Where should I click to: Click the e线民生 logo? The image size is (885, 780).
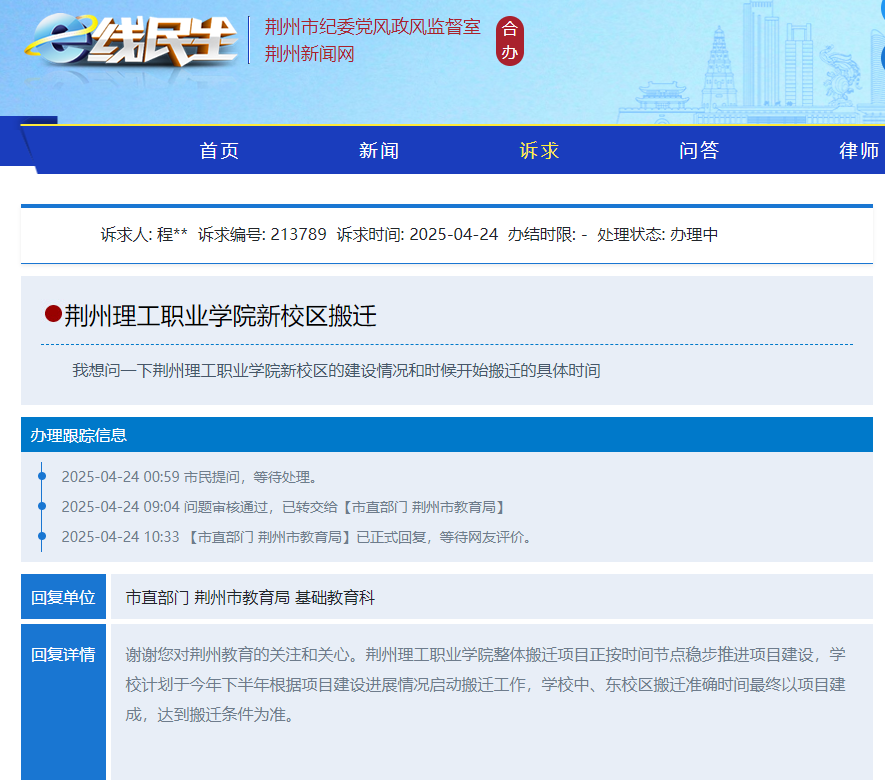(x=130, y=42)
